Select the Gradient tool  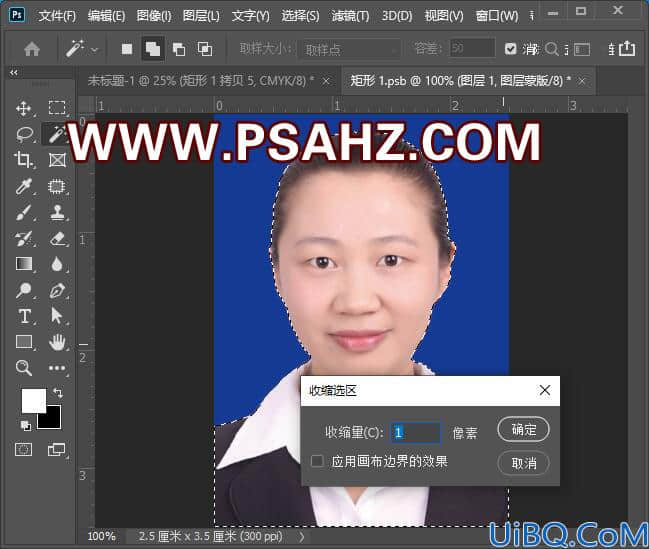[x=24, y=264]
